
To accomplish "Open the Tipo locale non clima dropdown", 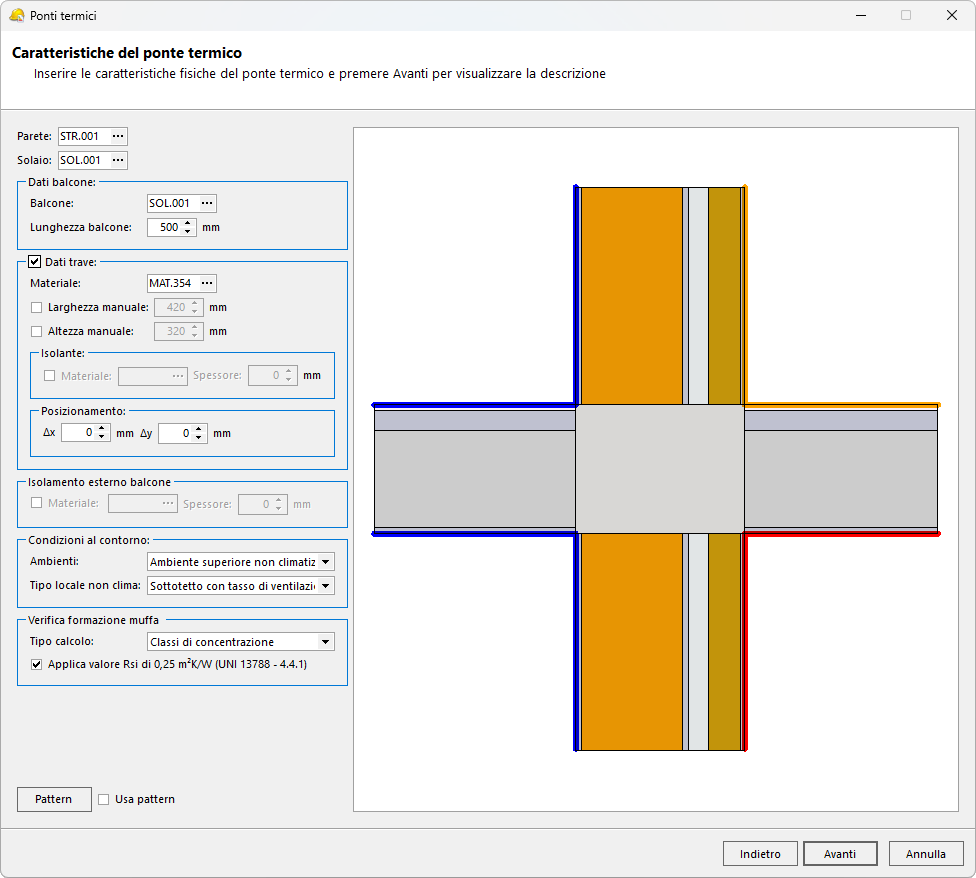I will click(x=325, y=586).
